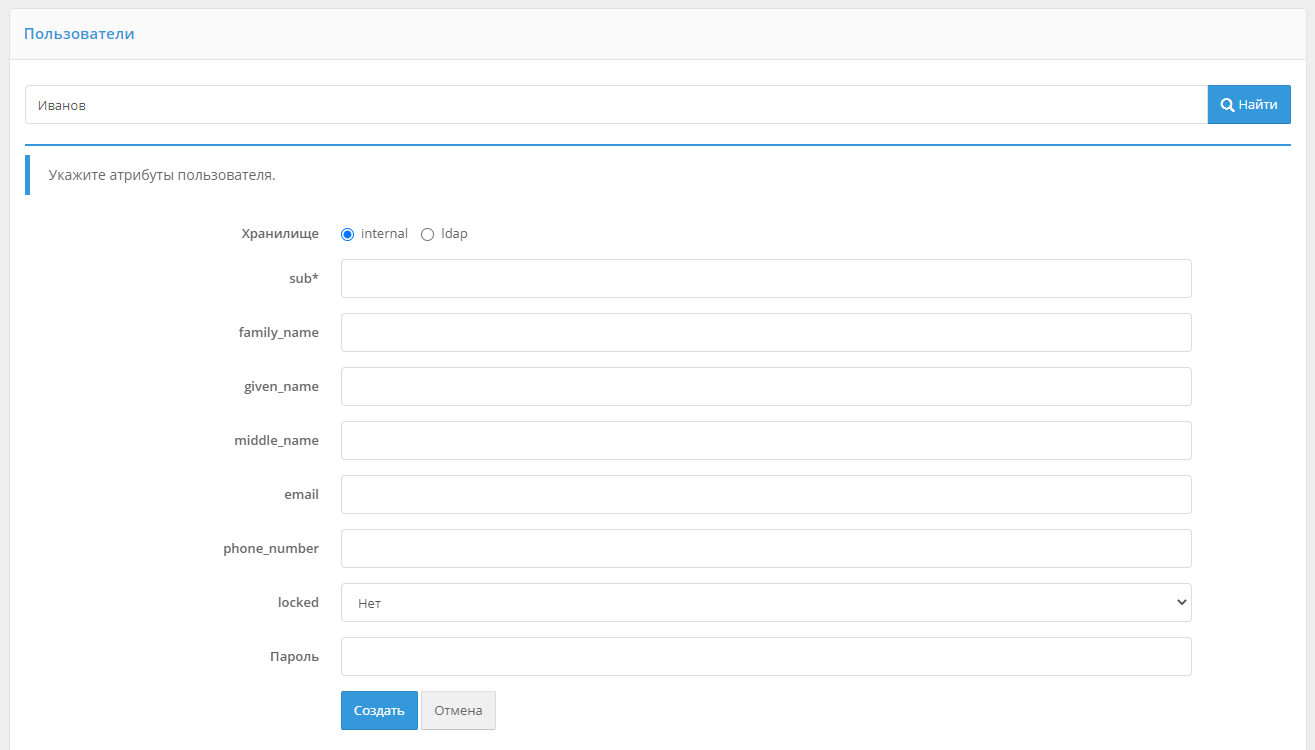Screen dimensions: 1315x750
Task: Open the Пользователи section header
Action: [x=79, y=34]
